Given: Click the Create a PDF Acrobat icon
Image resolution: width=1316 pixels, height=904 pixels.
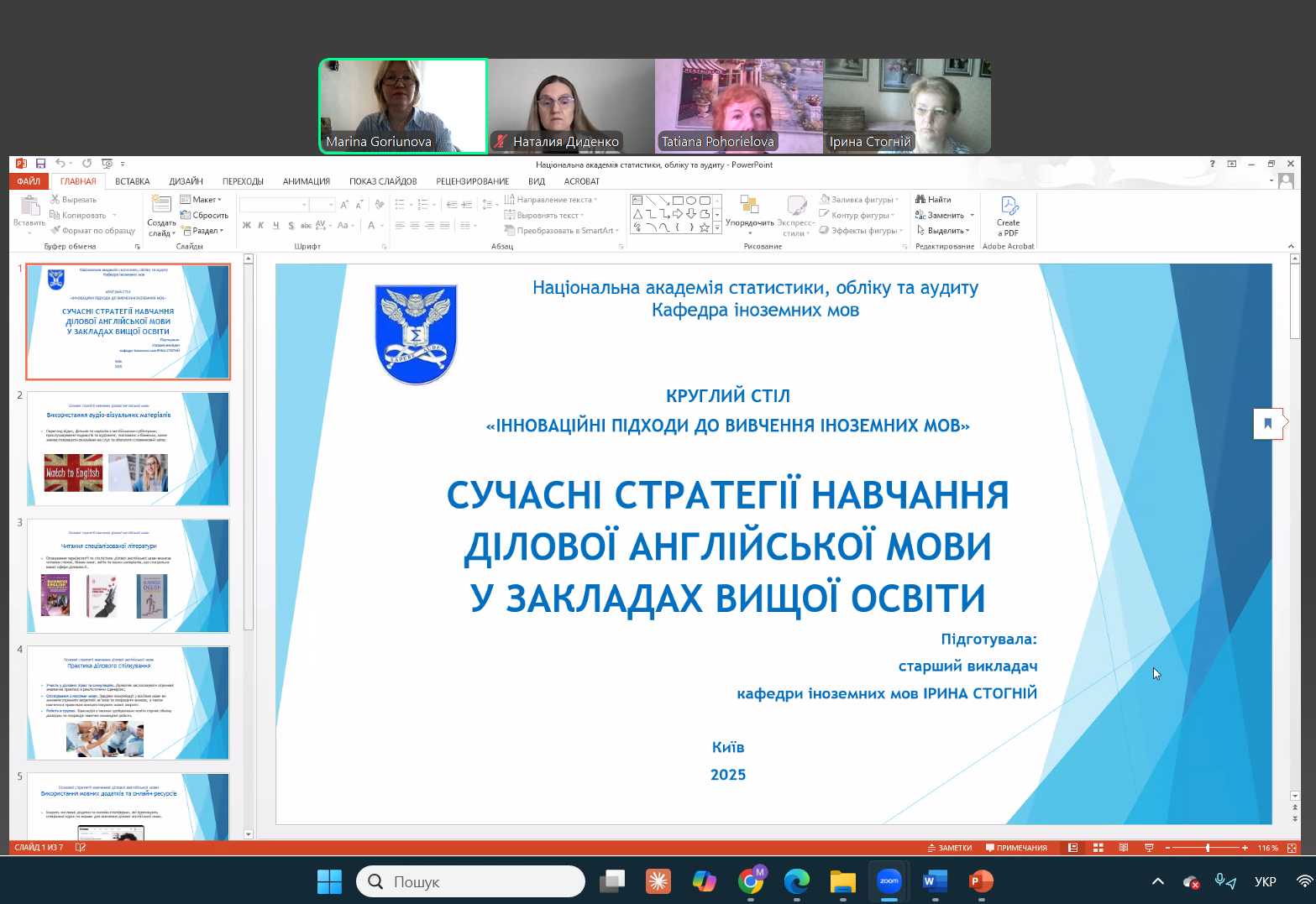Looking at the screenshot, I should pos(1009,207).
